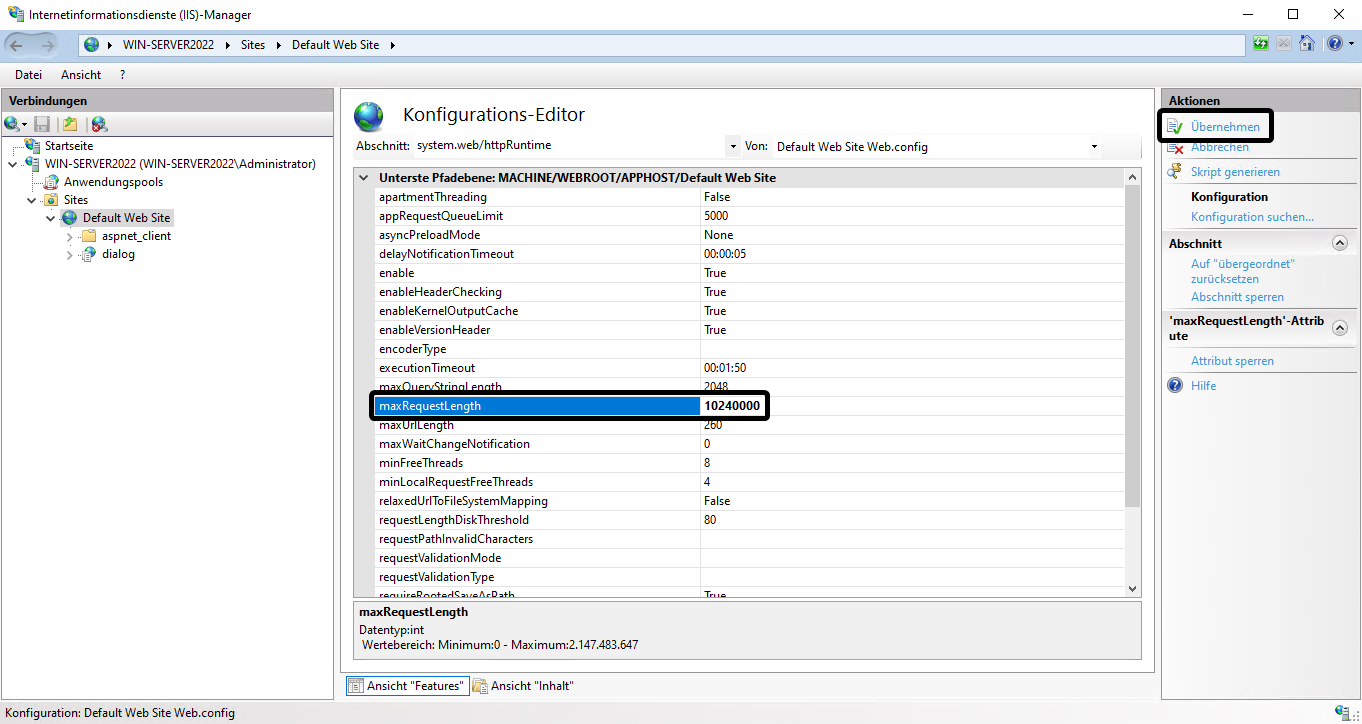Click Konfiguration suchen... link
Image resolution: width=1362 pixels, height=724 pixels.
click(1252, 217)
